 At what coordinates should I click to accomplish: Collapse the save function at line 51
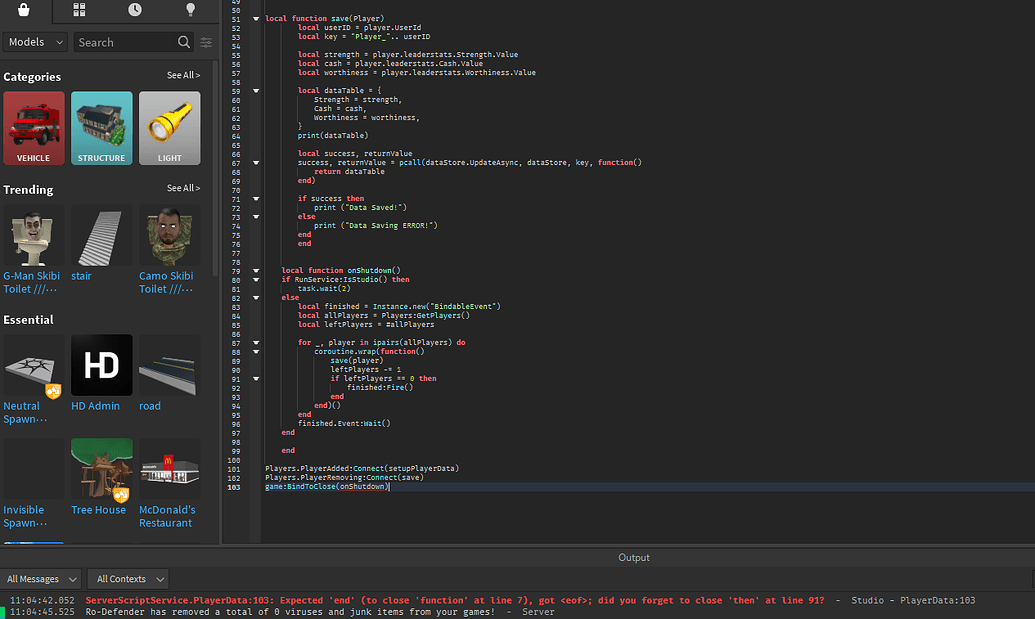(256, 18)
